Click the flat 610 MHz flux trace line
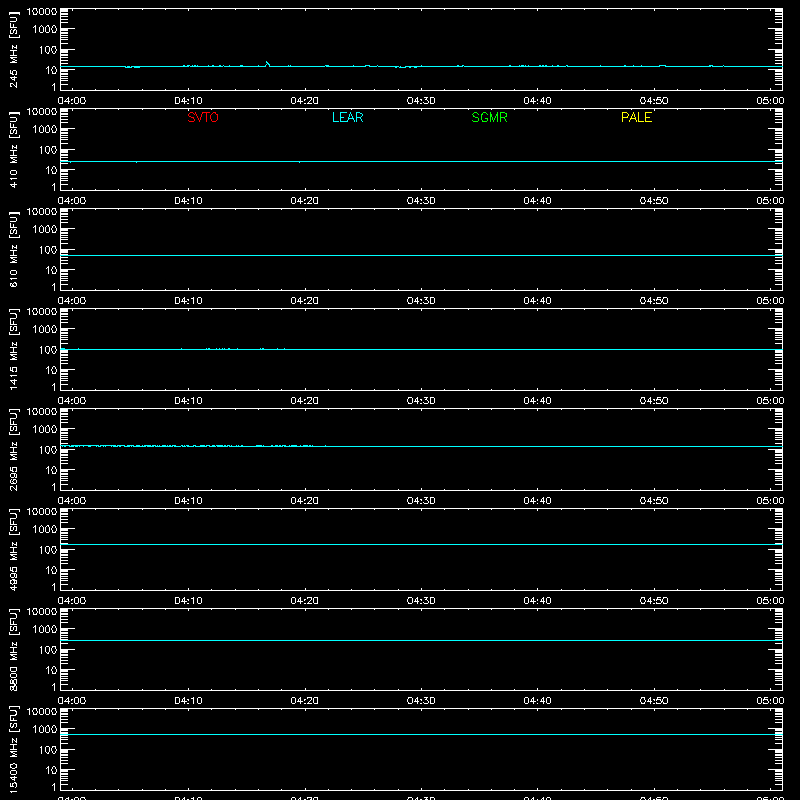This screenshot has width=800, height=800. pos(421,256)
